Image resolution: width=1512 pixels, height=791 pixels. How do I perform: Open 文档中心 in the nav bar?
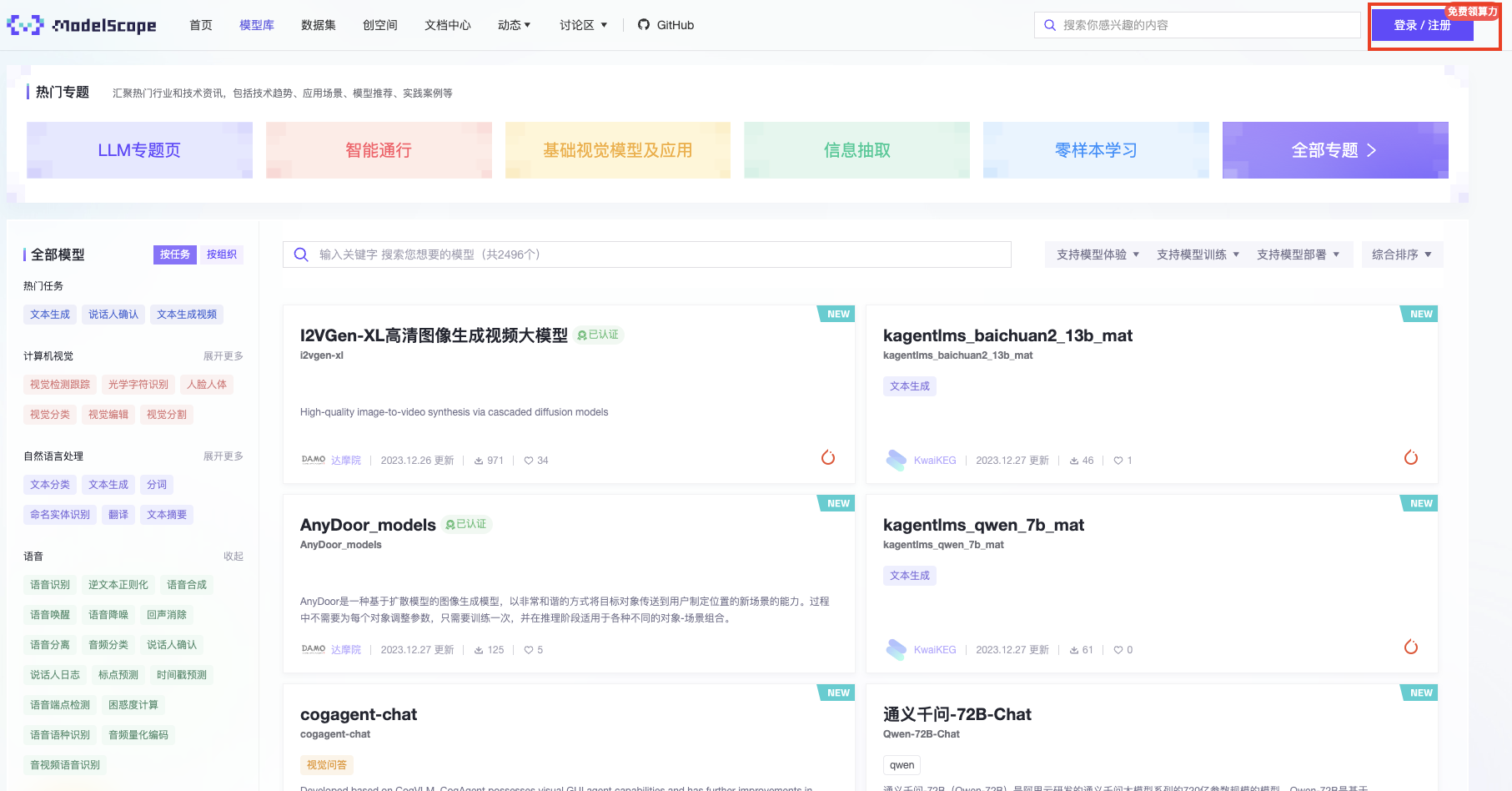click(448, 25)
